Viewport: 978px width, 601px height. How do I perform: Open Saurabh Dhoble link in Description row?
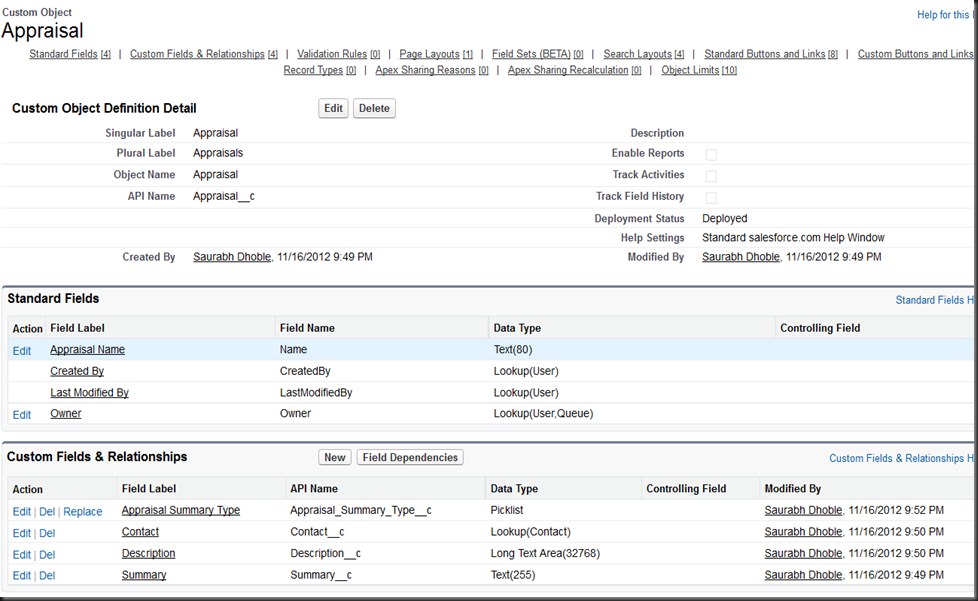coord(803,554)
